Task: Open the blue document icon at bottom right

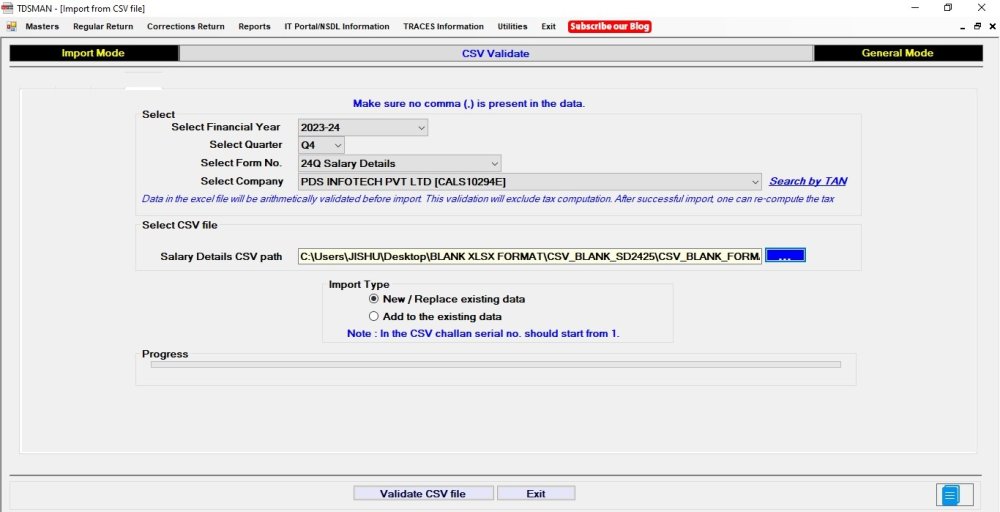Action: pyautogui.click(x=950, y=495)
